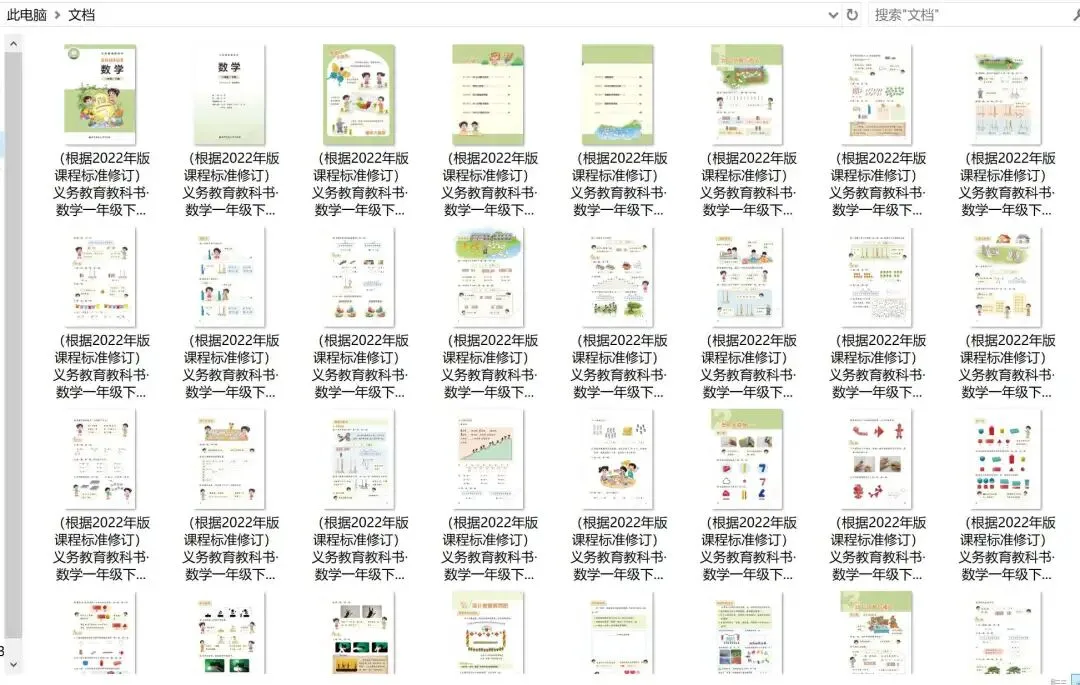Click the scrollbar down arrow

point(13,664)
